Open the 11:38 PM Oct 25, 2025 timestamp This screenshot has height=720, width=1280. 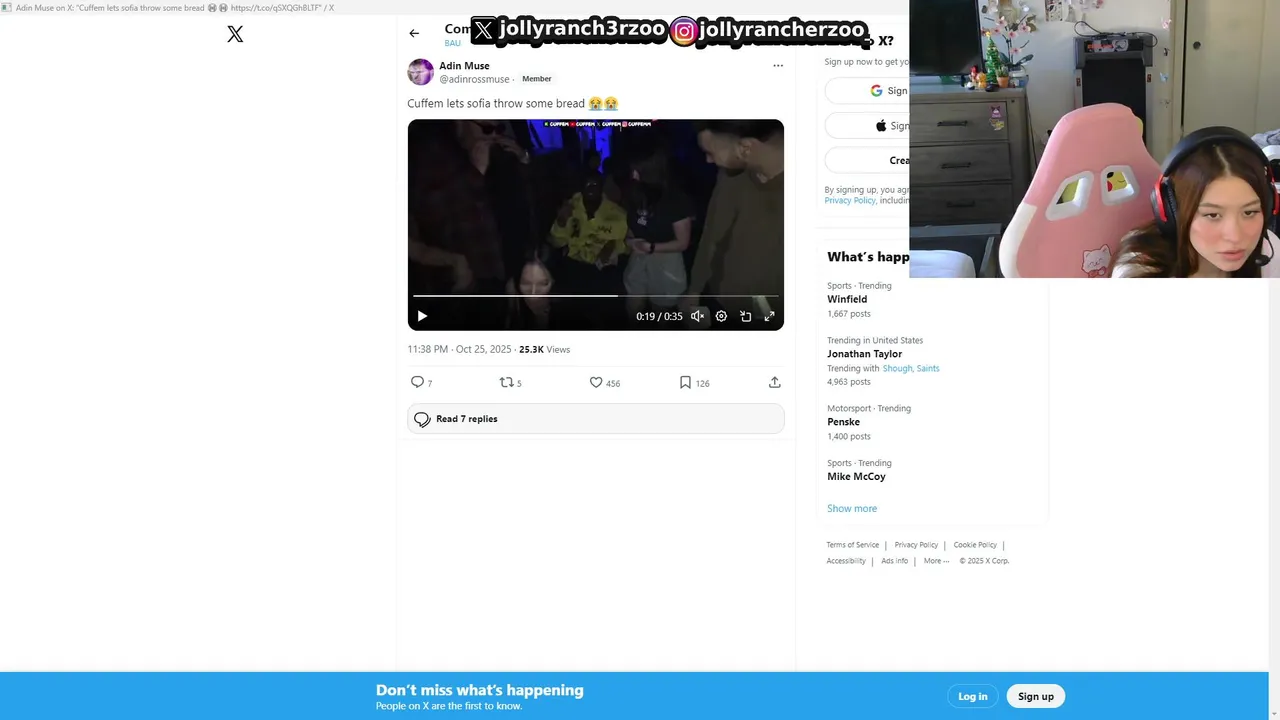(459, 349)
